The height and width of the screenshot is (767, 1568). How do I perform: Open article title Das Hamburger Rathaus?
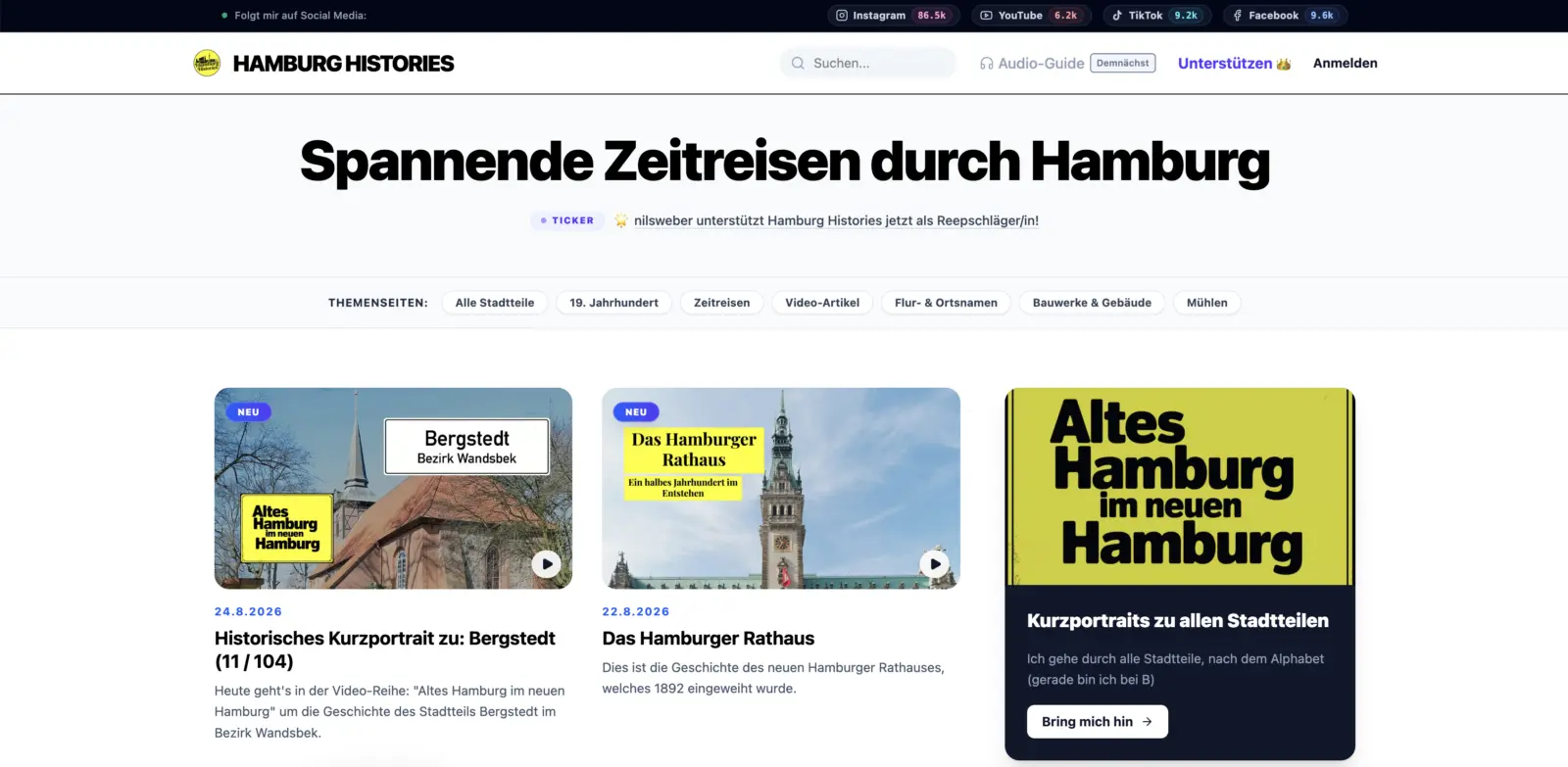pyautogui.click(x=709, y=639)
